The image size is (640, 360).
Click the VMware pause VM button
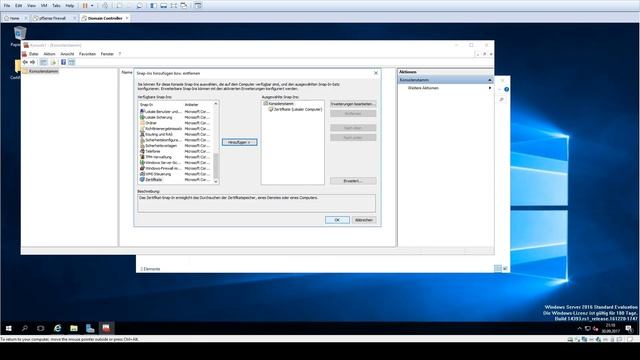(x=85, y=6)
